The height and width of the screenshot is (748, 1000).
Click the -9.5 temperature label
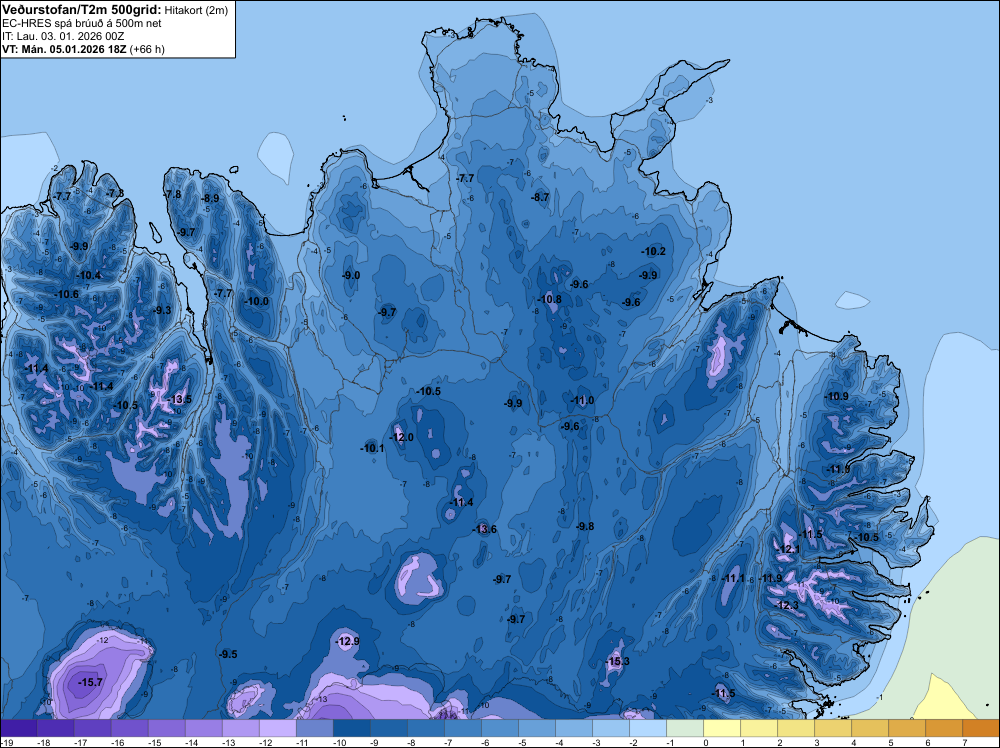(228, 654)
